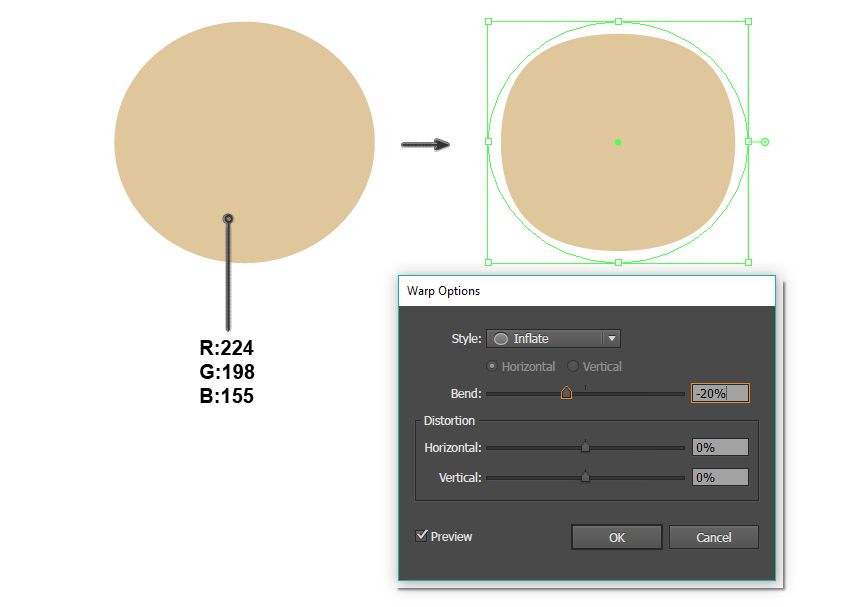Toggle the Preview checkbox
The image size is (850, 607).
tap(422, 536)
